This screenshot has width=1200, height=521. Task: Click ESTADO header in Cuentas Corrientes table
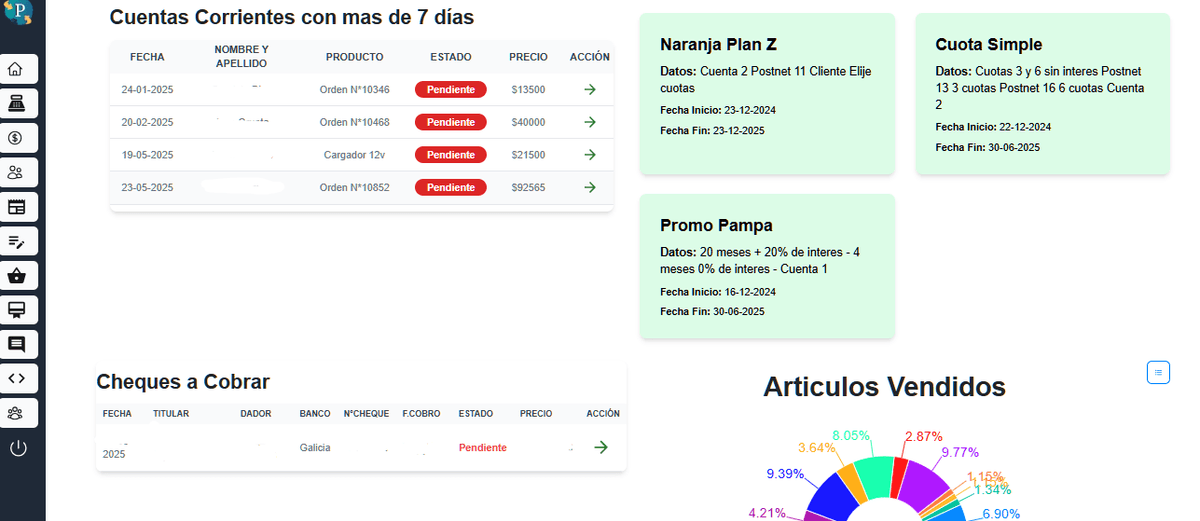point(451,57)
